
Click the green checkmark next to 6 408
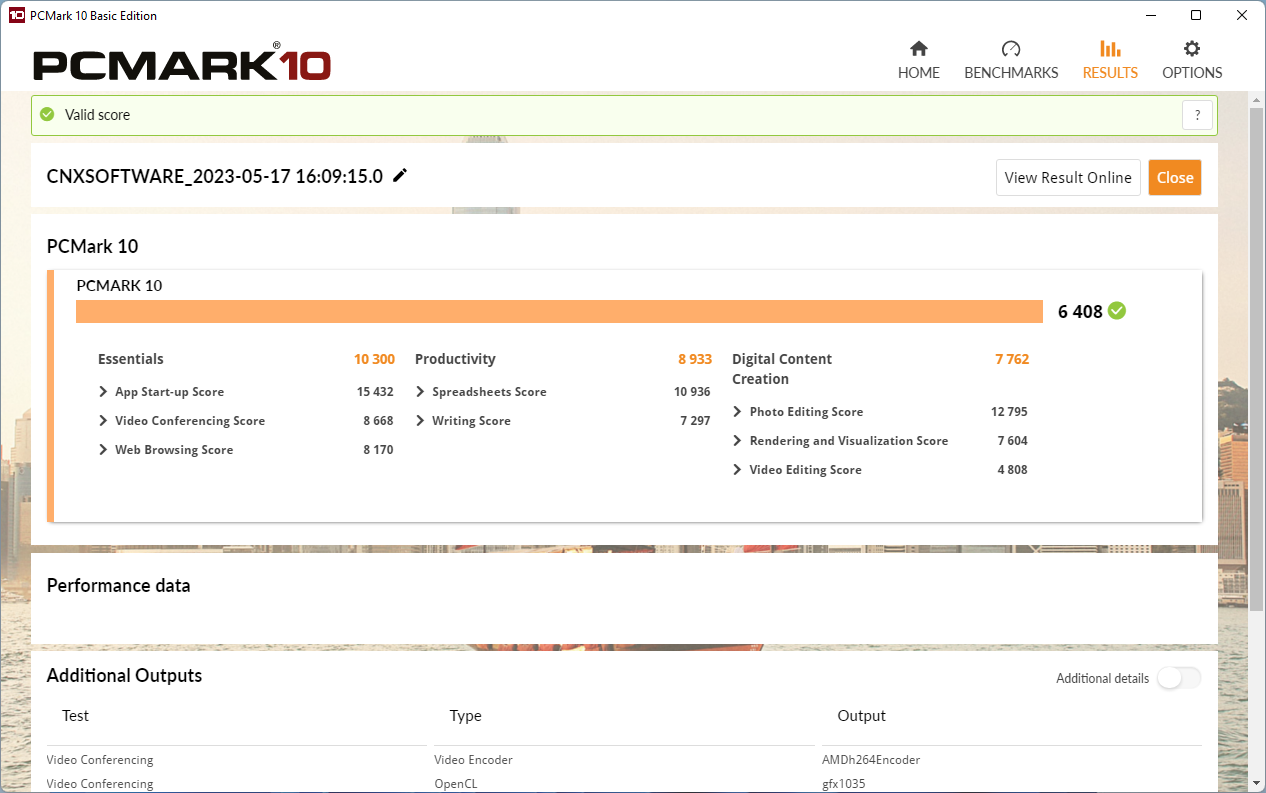pos(1117,311)
